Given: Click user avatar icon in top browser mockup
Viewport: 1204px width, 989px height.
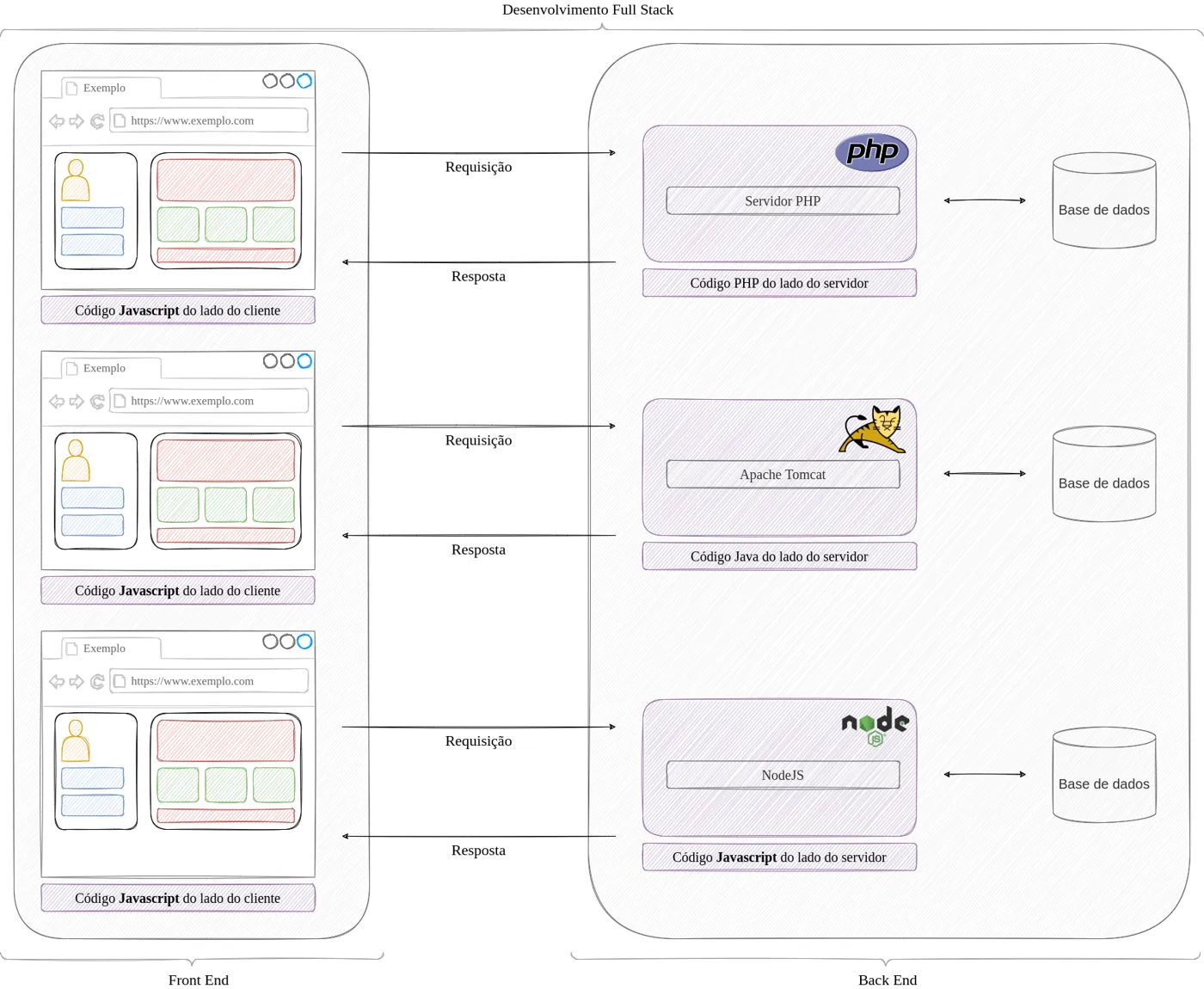Looking at the screenshot, I should (x=76, y=180).
